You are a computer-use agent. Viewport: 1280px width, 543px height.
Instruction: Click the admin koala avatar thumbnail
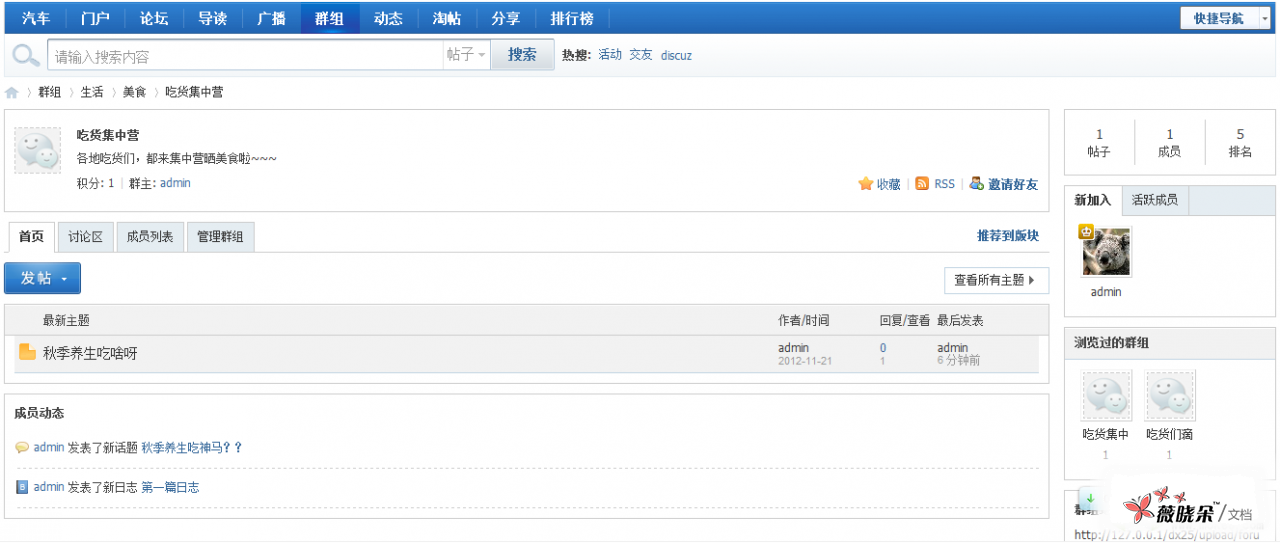pyautogui.click(x=1106, y=252)
